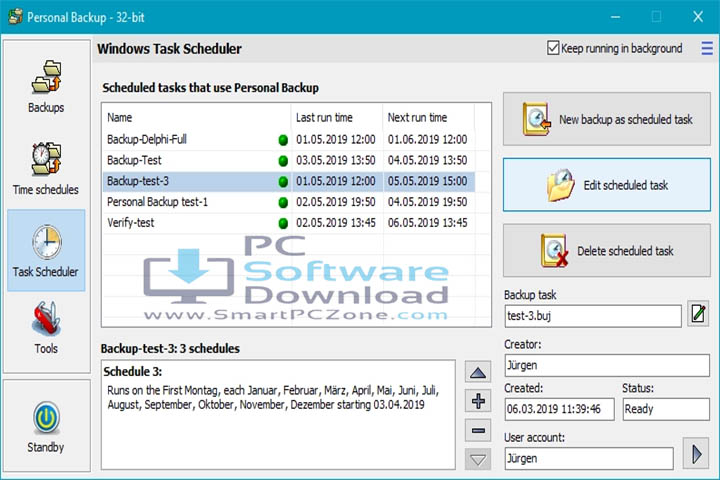Click green status dot of Personal Backup test-1
Viewport: 720px width, 480px height.
(x=283, y=203)
